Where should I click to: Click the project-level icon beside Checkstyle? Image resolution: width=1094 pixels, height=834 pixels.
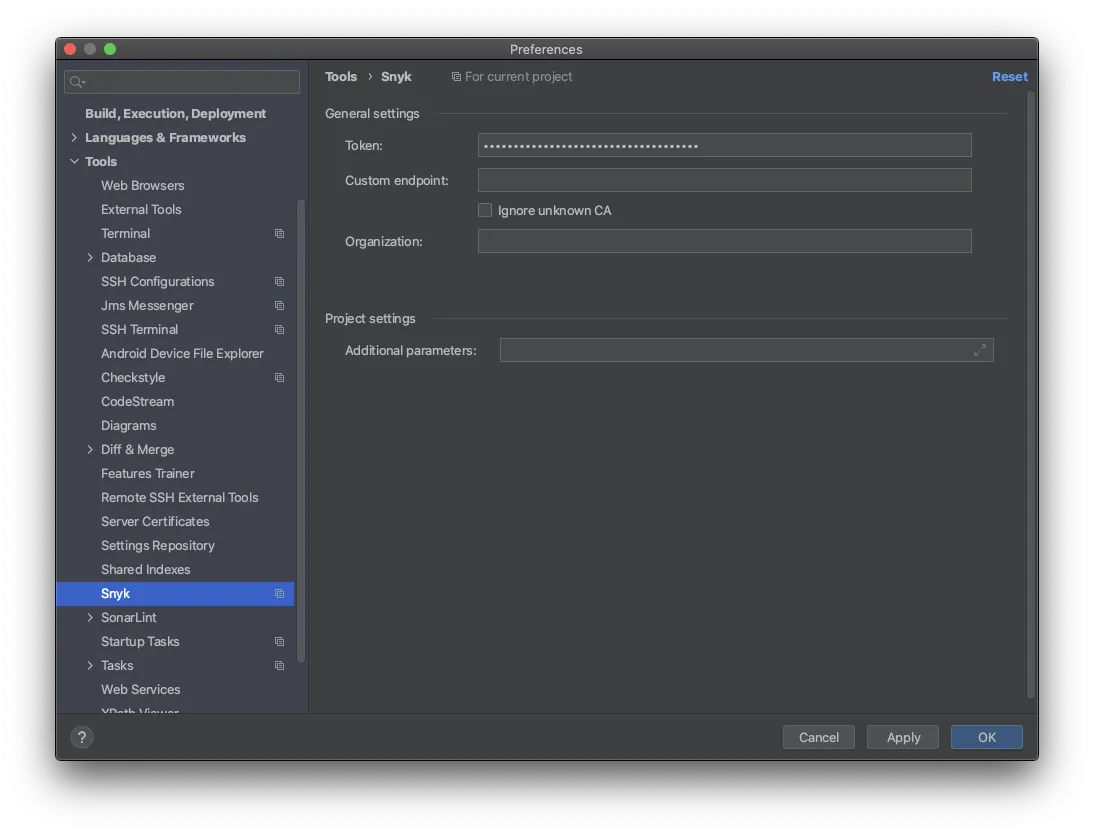click(x=280, y=378)
